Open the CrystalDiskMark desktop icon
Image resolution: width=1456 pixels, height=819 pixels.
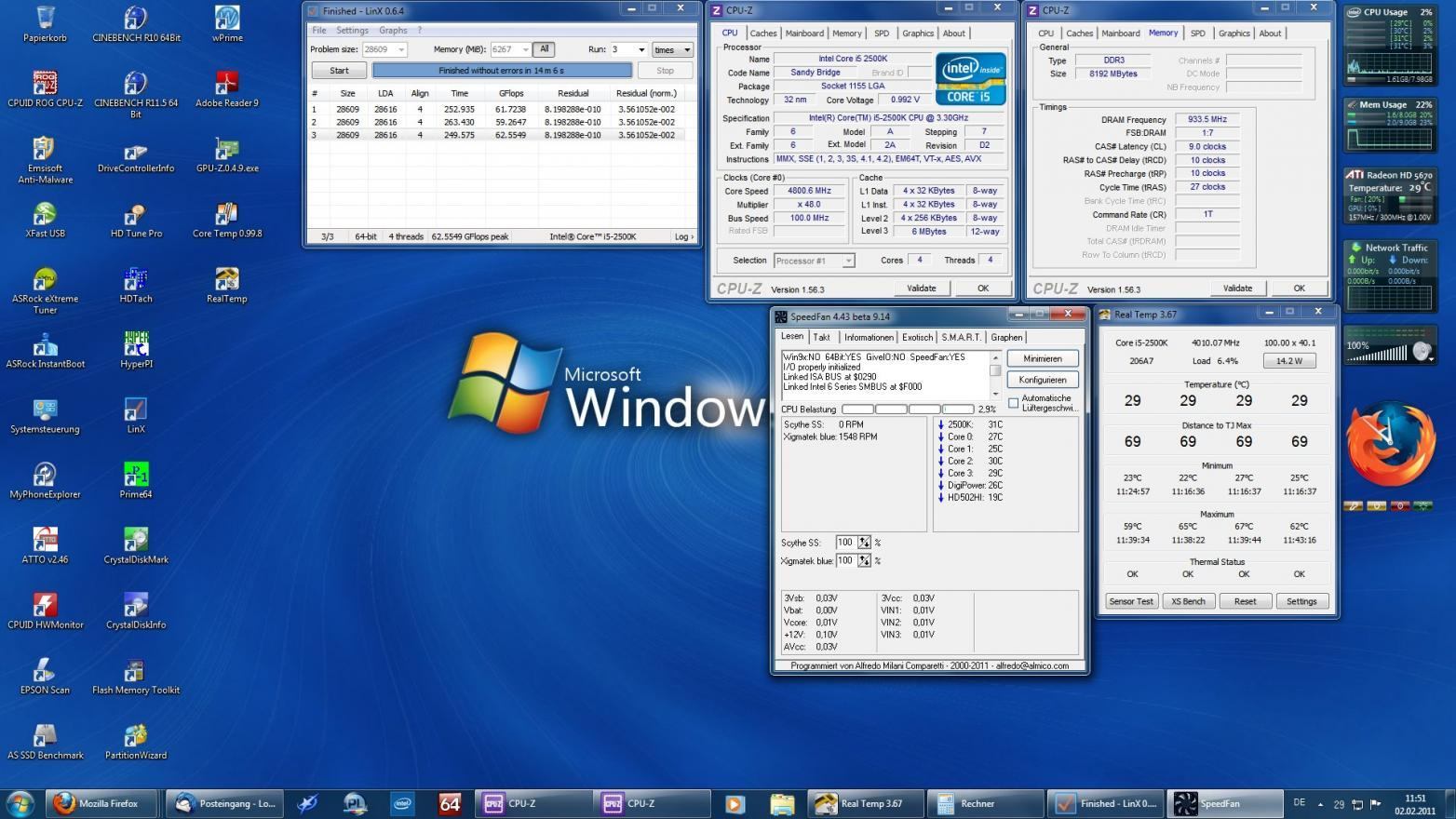136,547
